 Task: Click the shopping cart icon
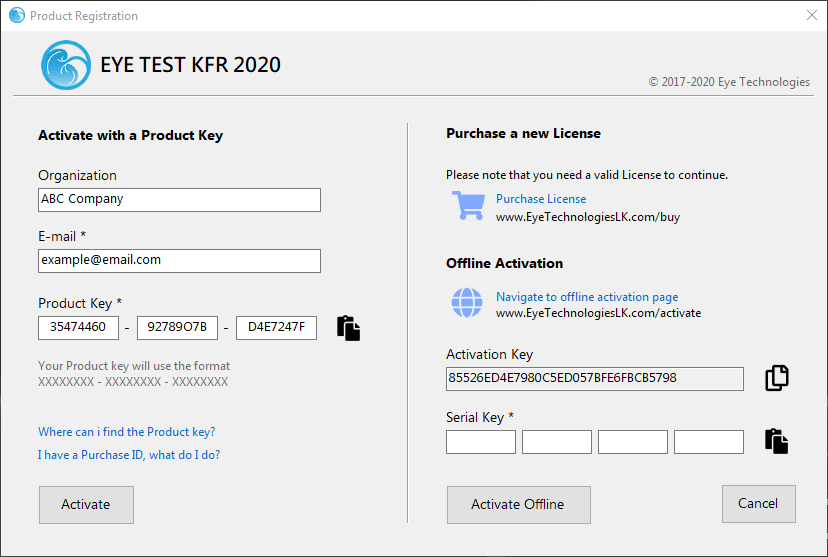coord(468,205)
